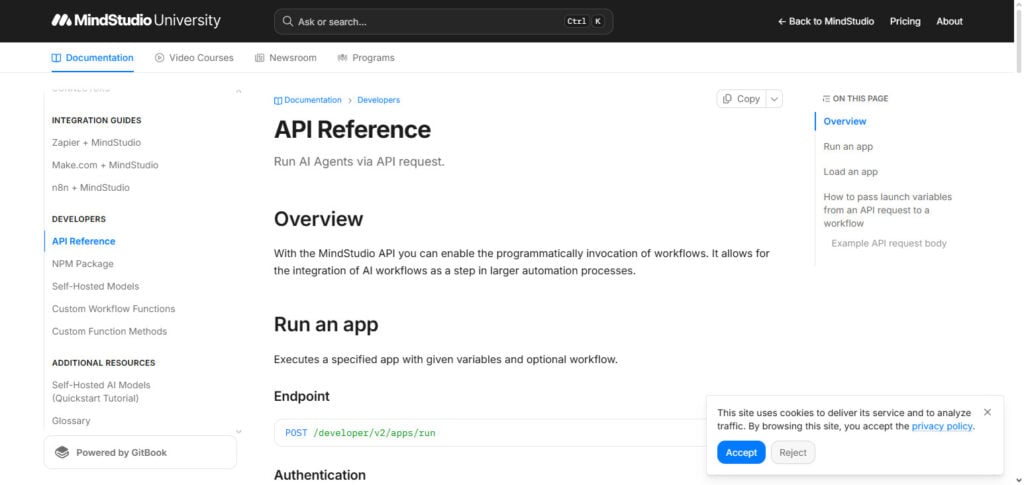Click the On This Page list icon
1024x485 pixels.
pyautogui.click(x=827, y=99)
